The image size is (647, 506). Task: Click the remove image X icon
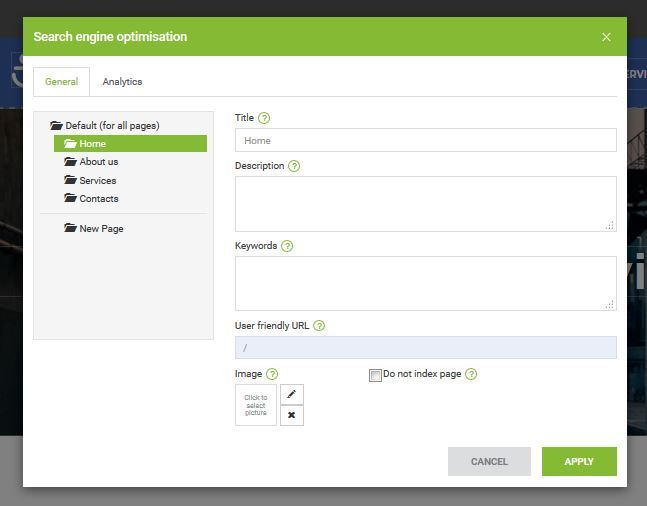point(292,415)
